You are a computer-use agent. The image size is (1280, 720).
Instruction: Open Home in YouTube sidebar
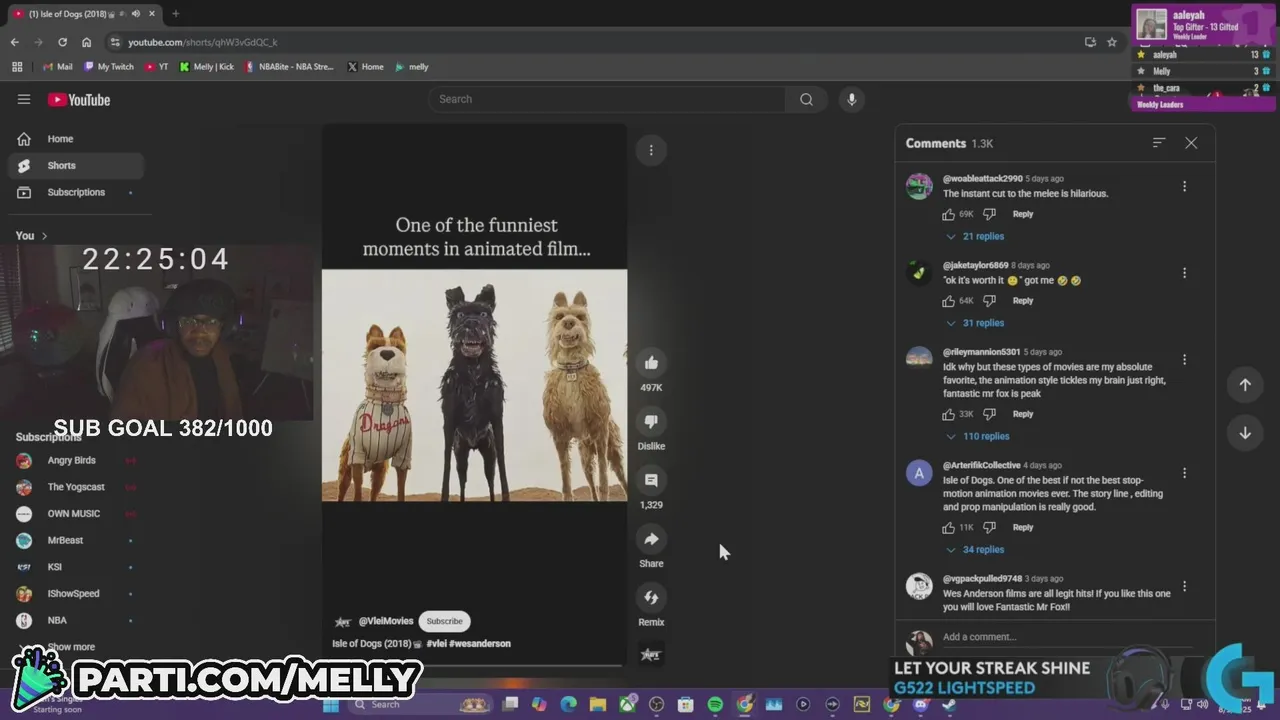pos(77,139)
